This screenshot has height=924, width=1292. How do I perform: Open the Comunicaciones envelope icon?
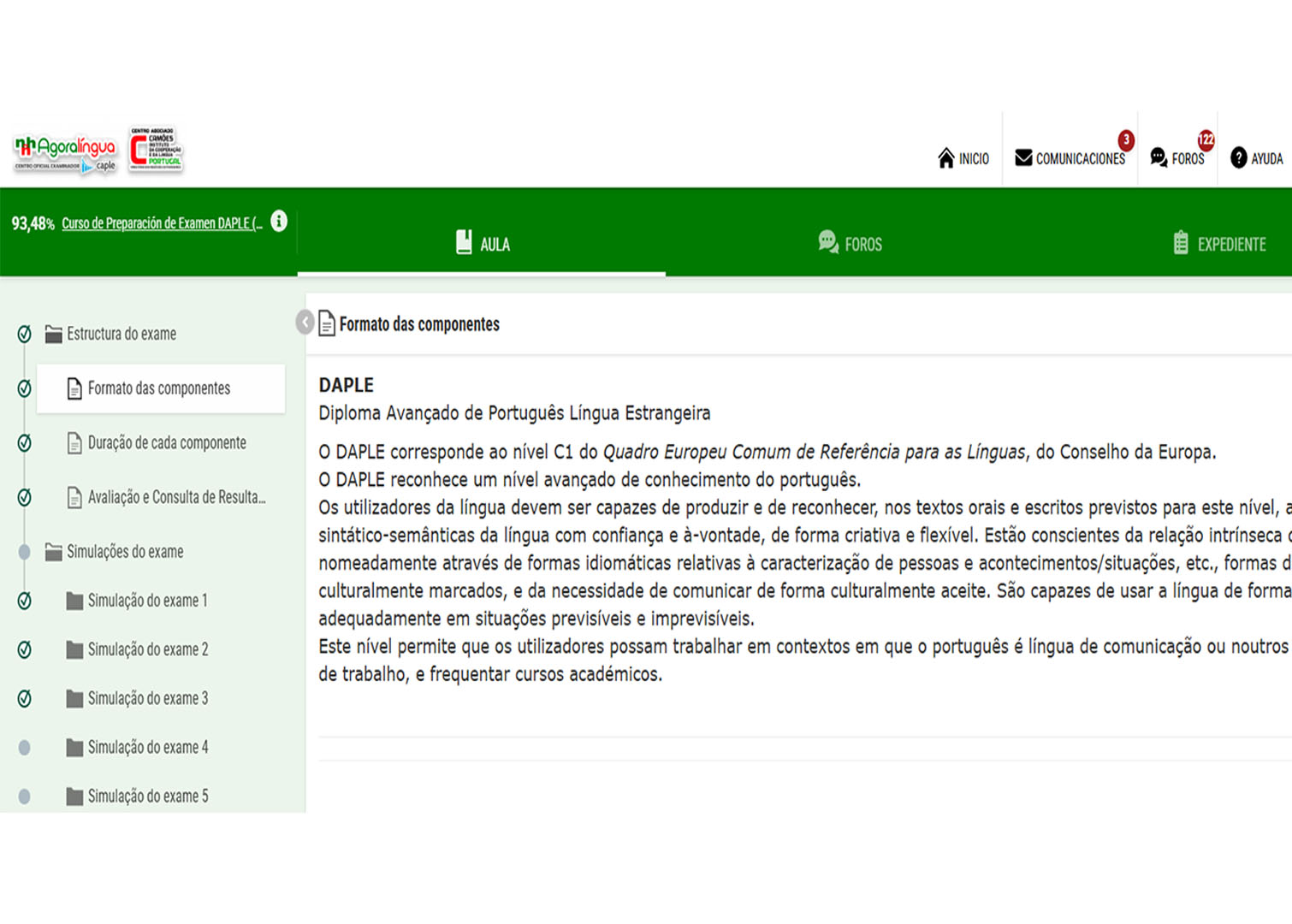[1023, 158]
